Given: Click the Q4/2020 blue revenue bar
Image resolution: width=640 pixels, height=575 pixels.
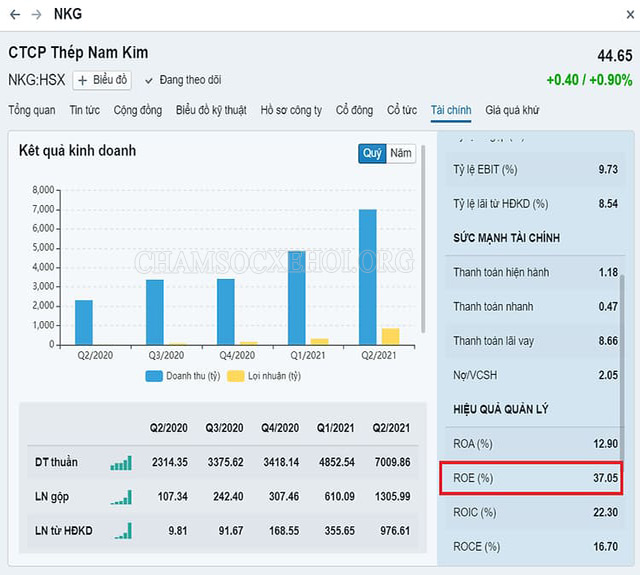Looking at the screenshot, I should [226, 312].
